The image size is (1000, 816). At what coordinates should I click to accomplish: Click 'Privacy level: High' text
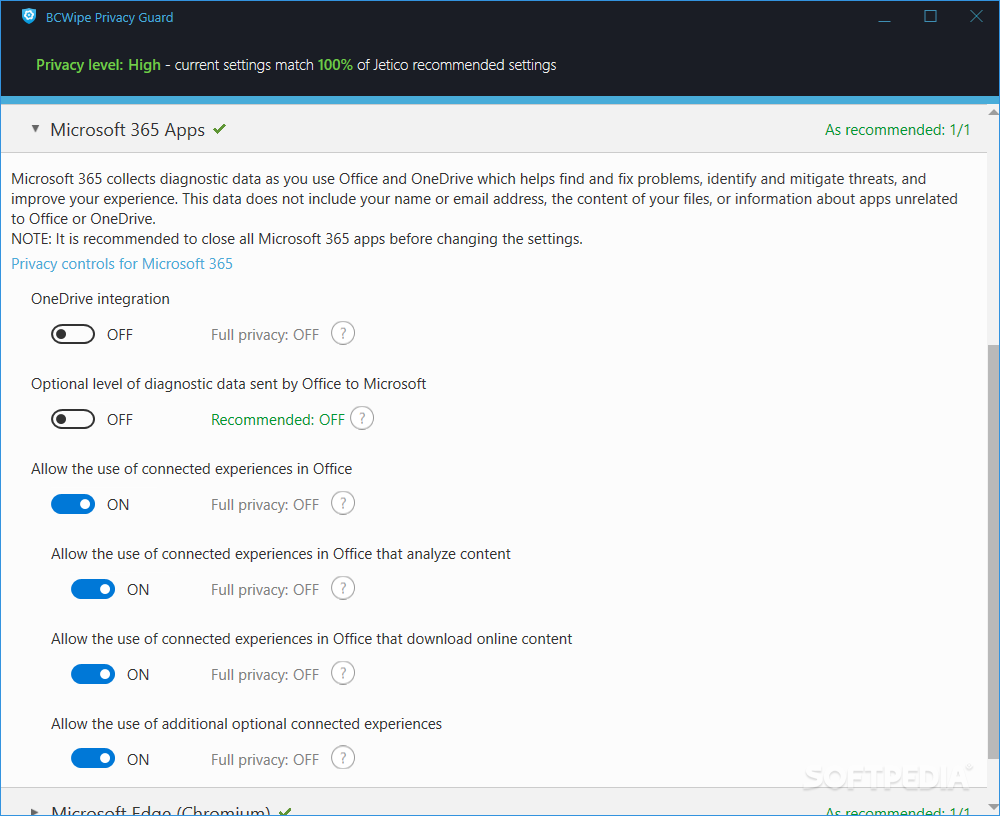pyautogui.click(x=98, y=65)
